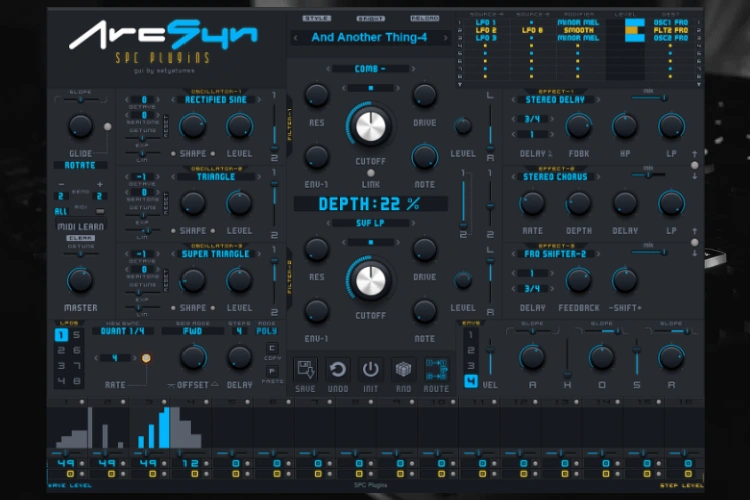Click the Style button
Screen dimensions: 750x500
[317, 18]
